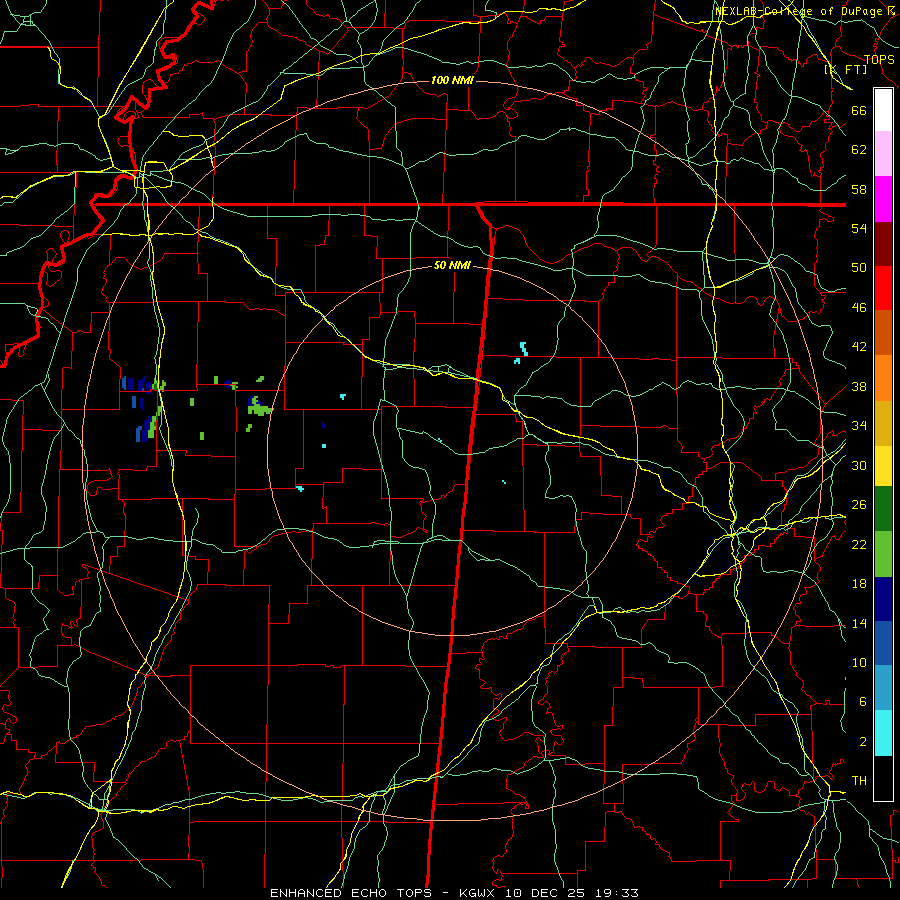The image size is (900, 900).
Task: Click the "34" legend value
Action: 859,426
